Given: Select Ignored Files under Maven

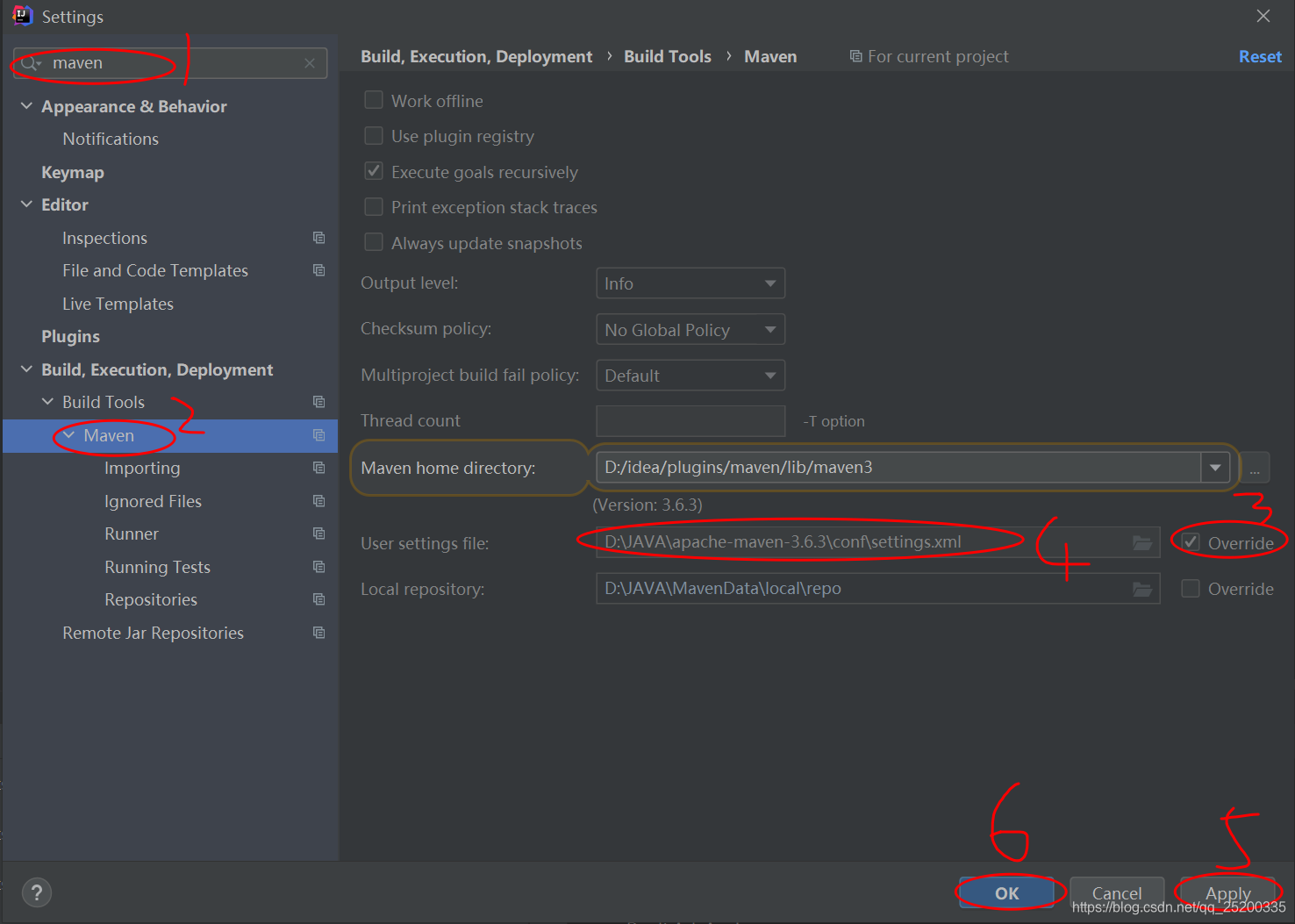Looking at the screenshot, I should coord(153,501).
